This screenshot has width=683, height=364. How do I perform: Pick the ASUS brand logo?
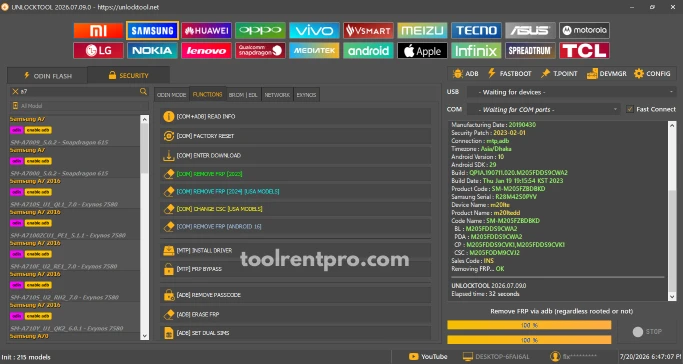(531, 30)
